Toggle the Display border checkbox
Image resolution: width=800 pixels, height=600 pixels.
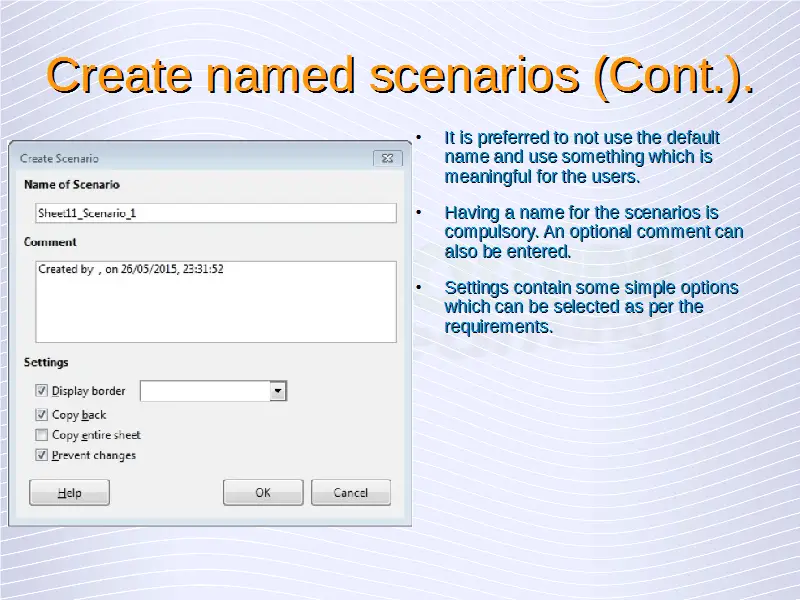42,391
